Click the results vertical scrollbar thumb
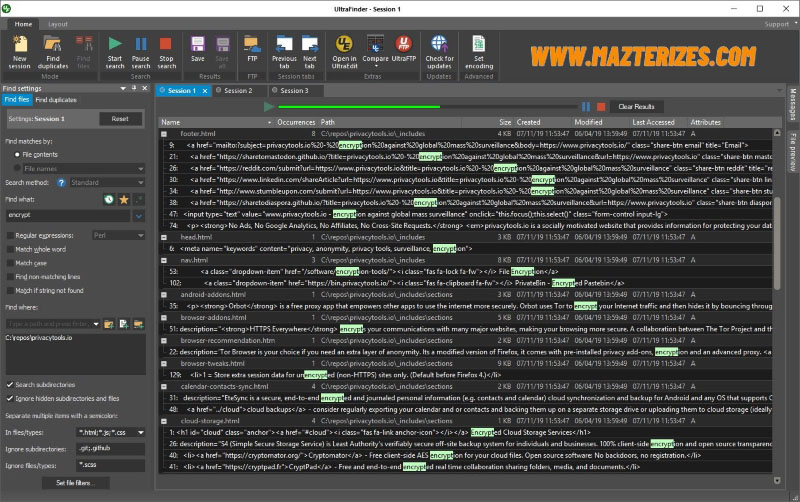 (777, 243)
